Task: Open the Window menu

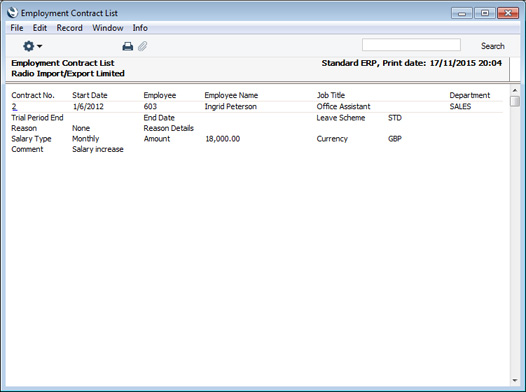Action: (x=108, y=28)
